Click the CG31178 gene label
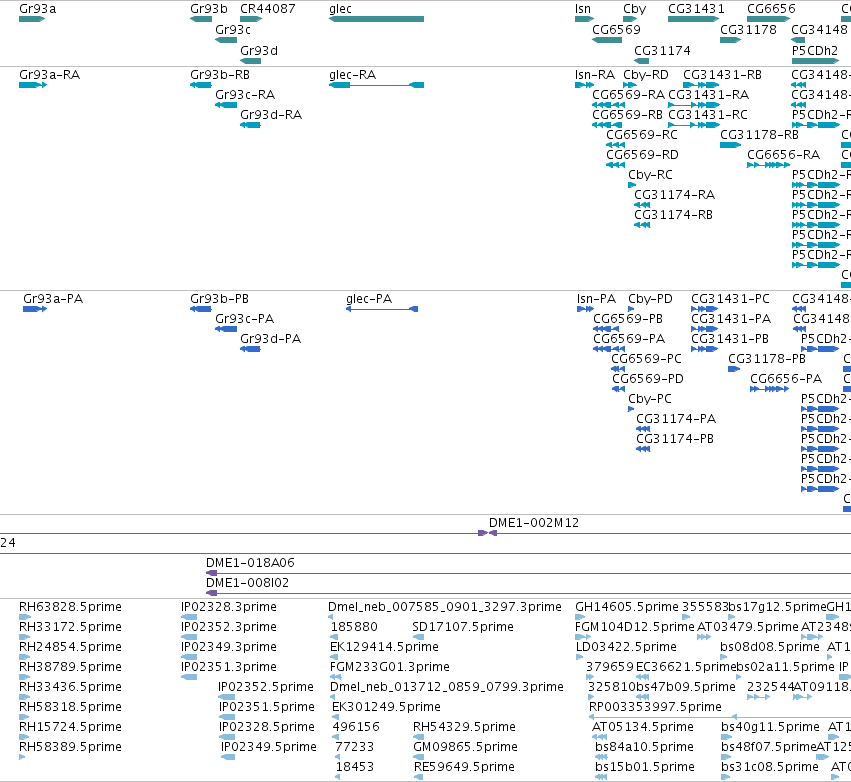Screen dimensions: 851x782 pos(748,29)
